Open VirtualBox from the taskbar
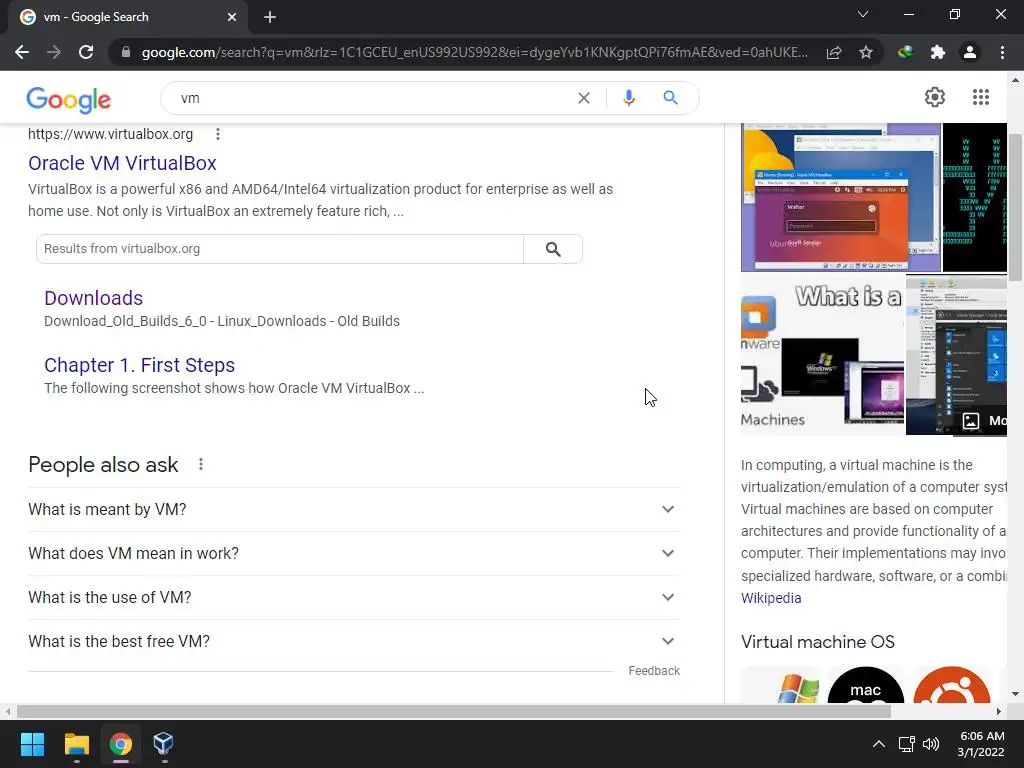 163,744
